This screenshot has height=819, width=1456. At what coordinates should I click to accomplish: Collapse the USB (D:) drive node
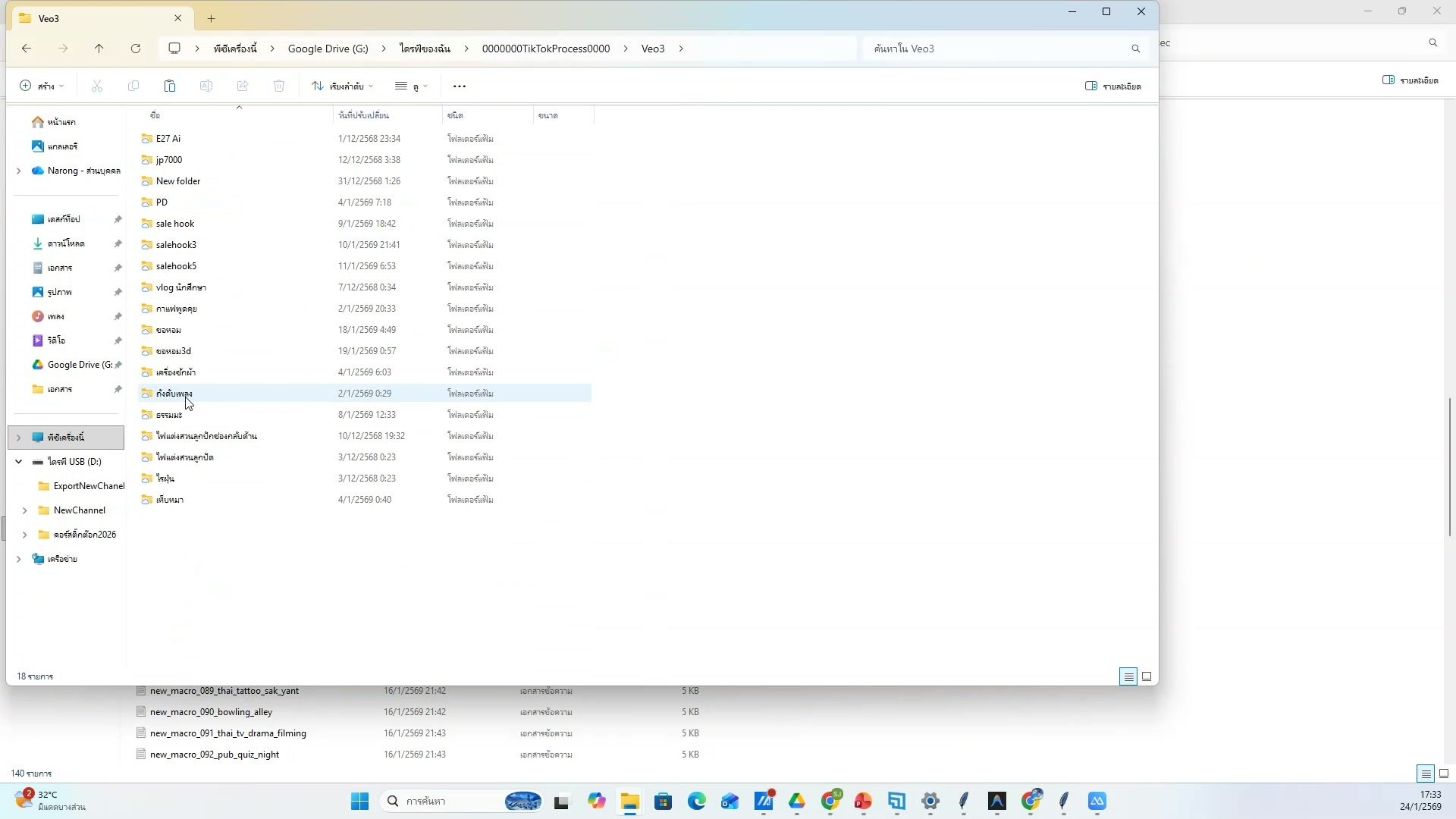tap(18, 462)
